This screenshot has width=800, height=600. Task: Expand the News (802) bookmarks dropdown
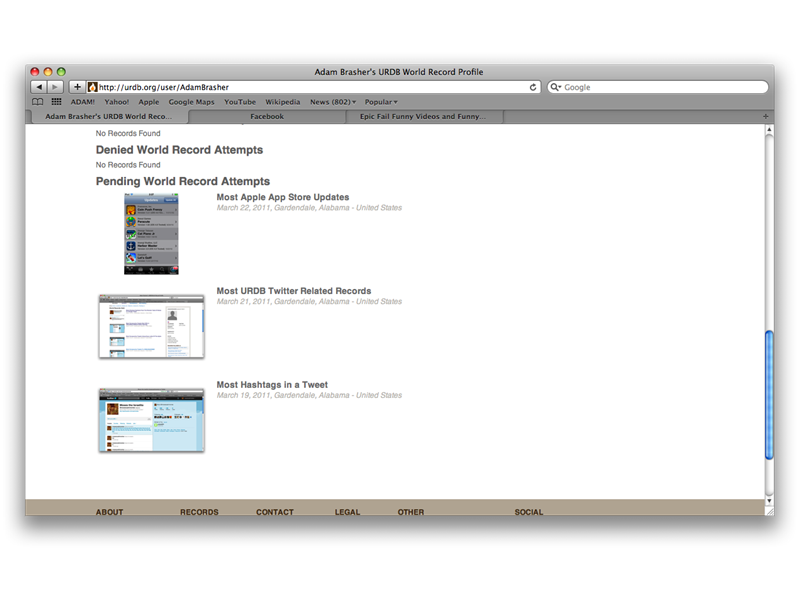(333, 102)
